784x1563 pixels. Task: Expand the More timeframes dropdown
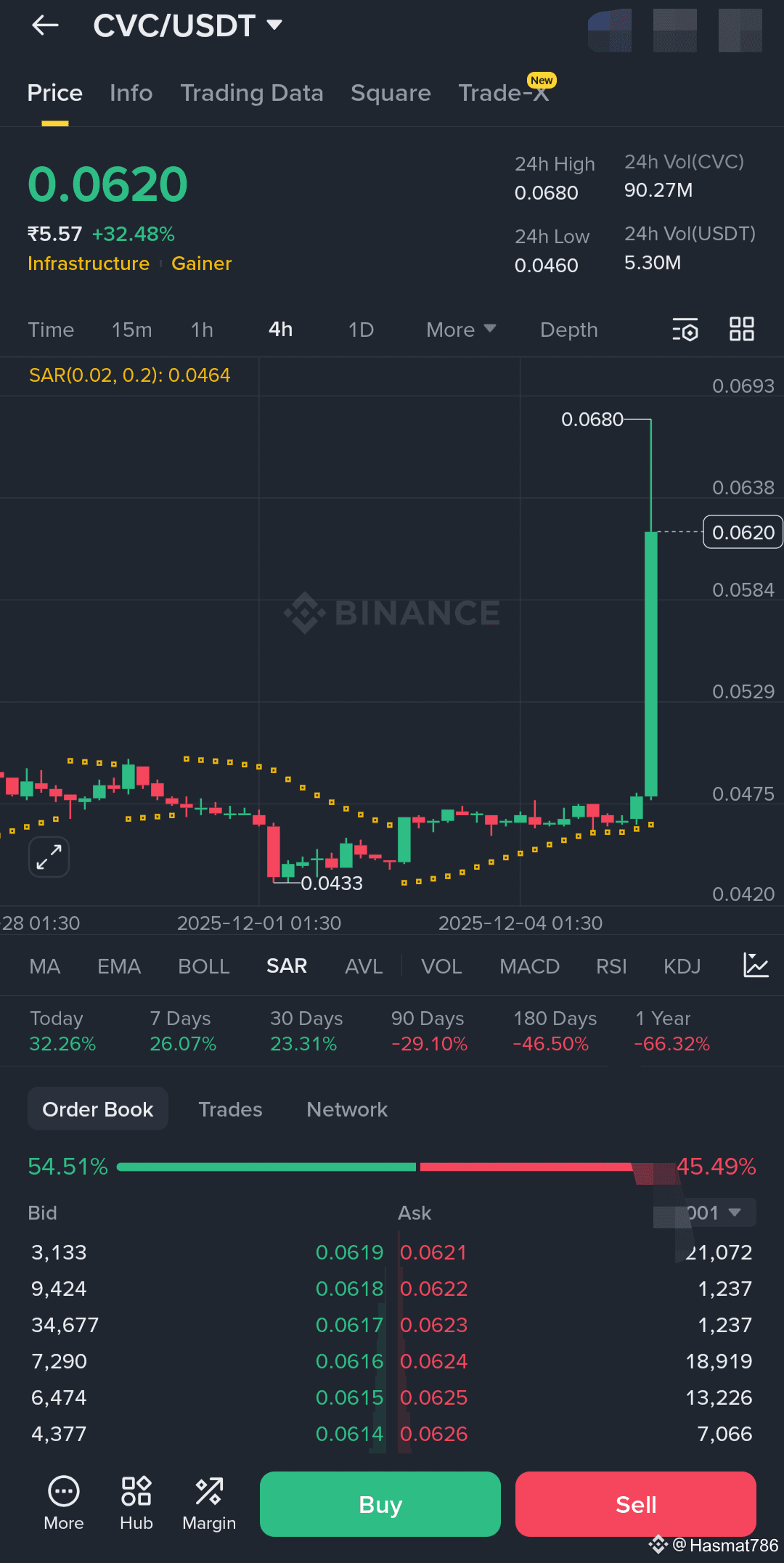pyautogui.click(x=461, y=330)
